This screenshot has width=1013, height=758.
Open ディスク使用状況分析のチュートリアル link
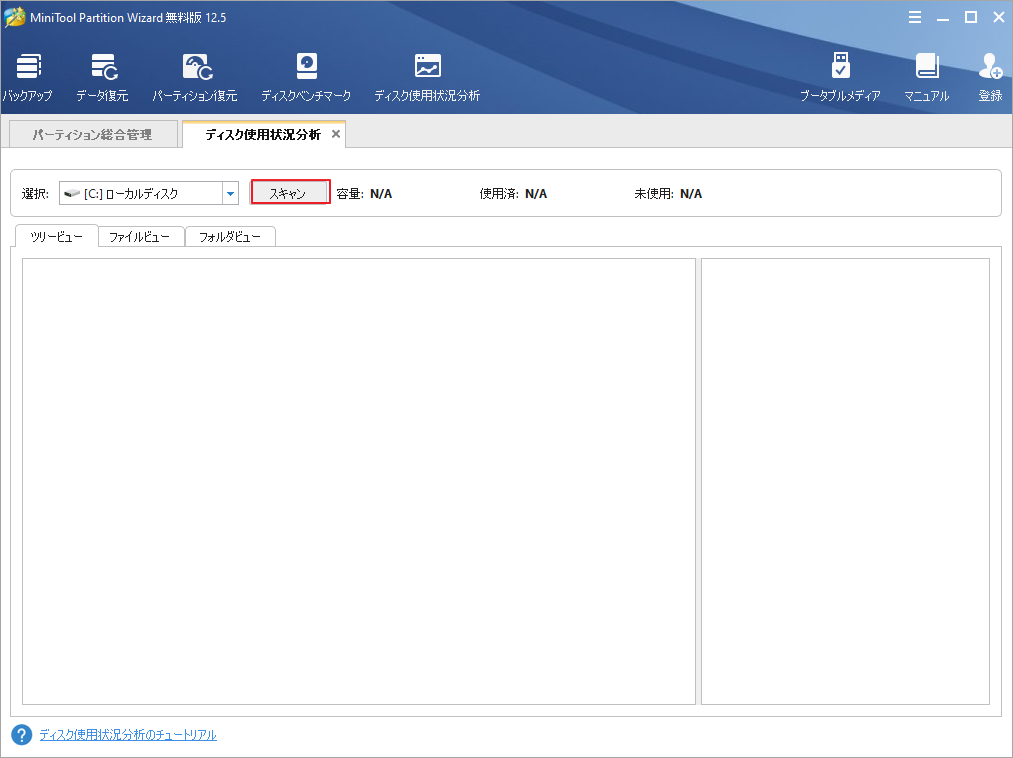(x=128, y=735)
